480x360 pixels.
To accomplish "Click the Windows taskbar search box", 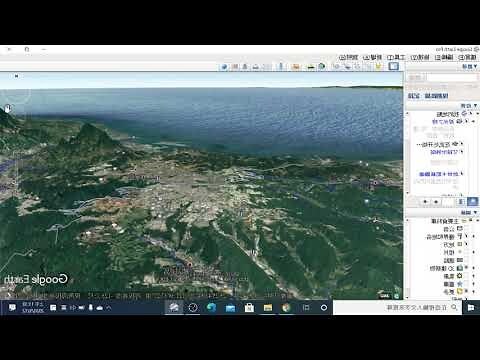I will click(398, 307).
